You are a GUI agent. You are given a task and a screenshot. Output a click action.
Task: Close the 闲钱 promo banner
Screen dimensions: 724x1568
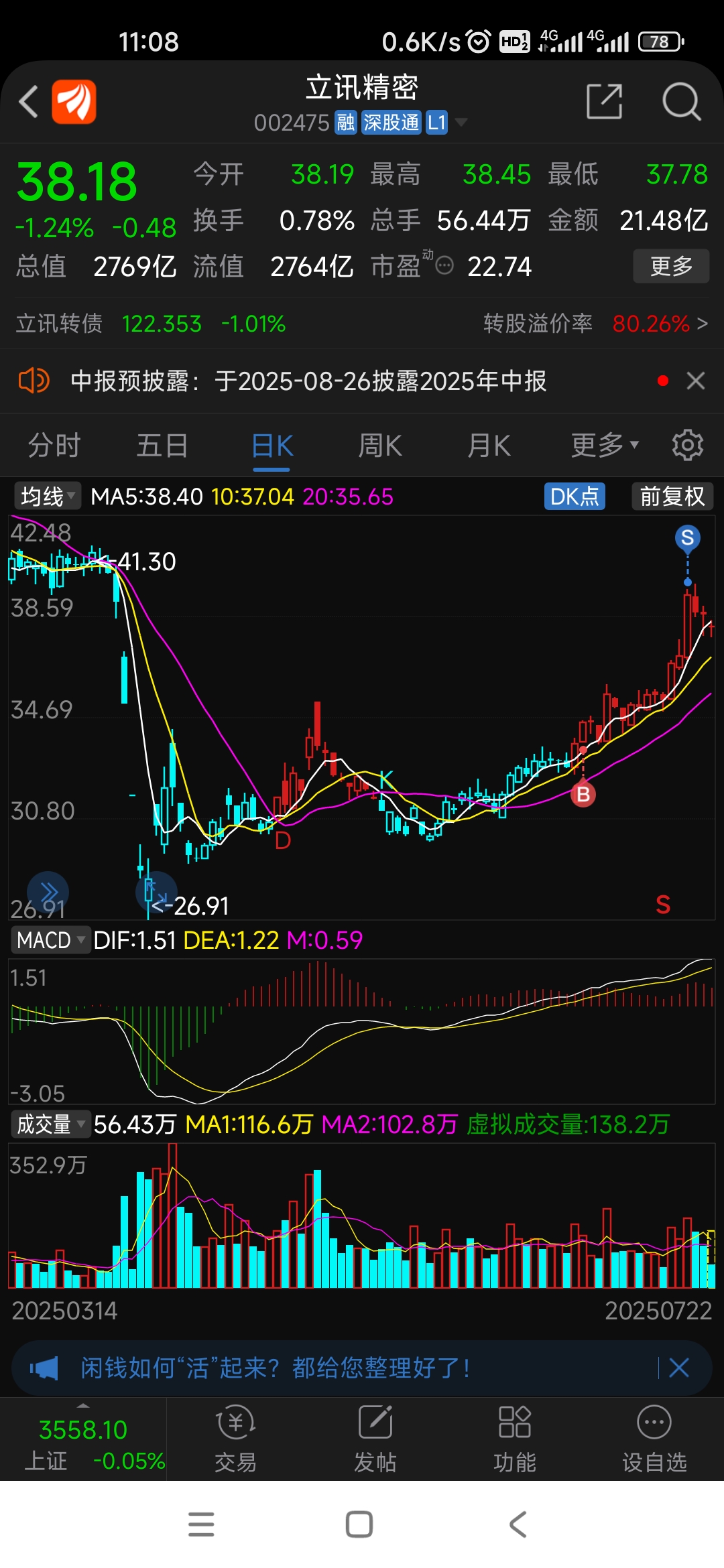pyautogui.click(x=679, y=1368)
